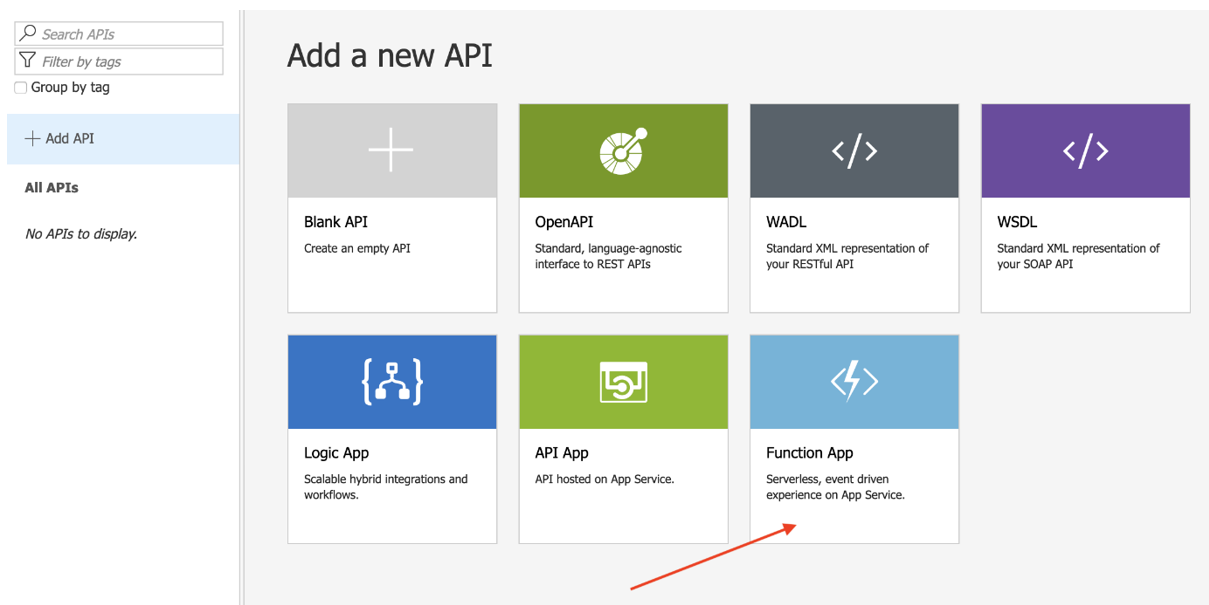Click the search magnifier icon

tap(27, 33)
